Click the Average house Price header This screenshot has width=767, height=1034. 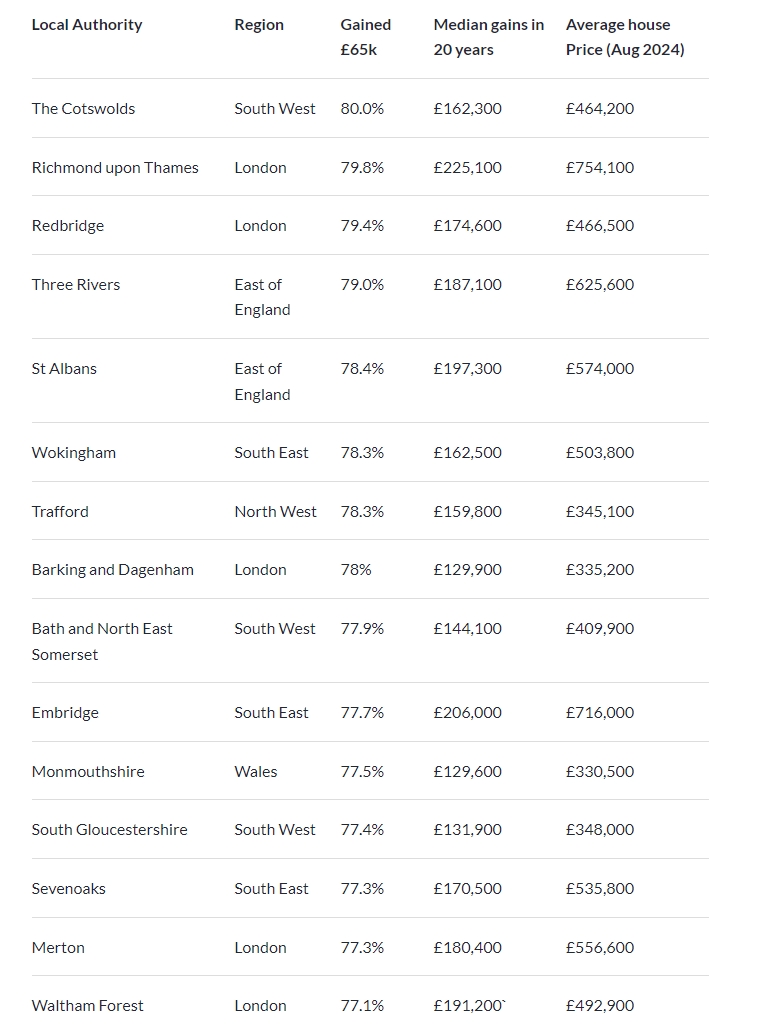(x=625, y=37)
